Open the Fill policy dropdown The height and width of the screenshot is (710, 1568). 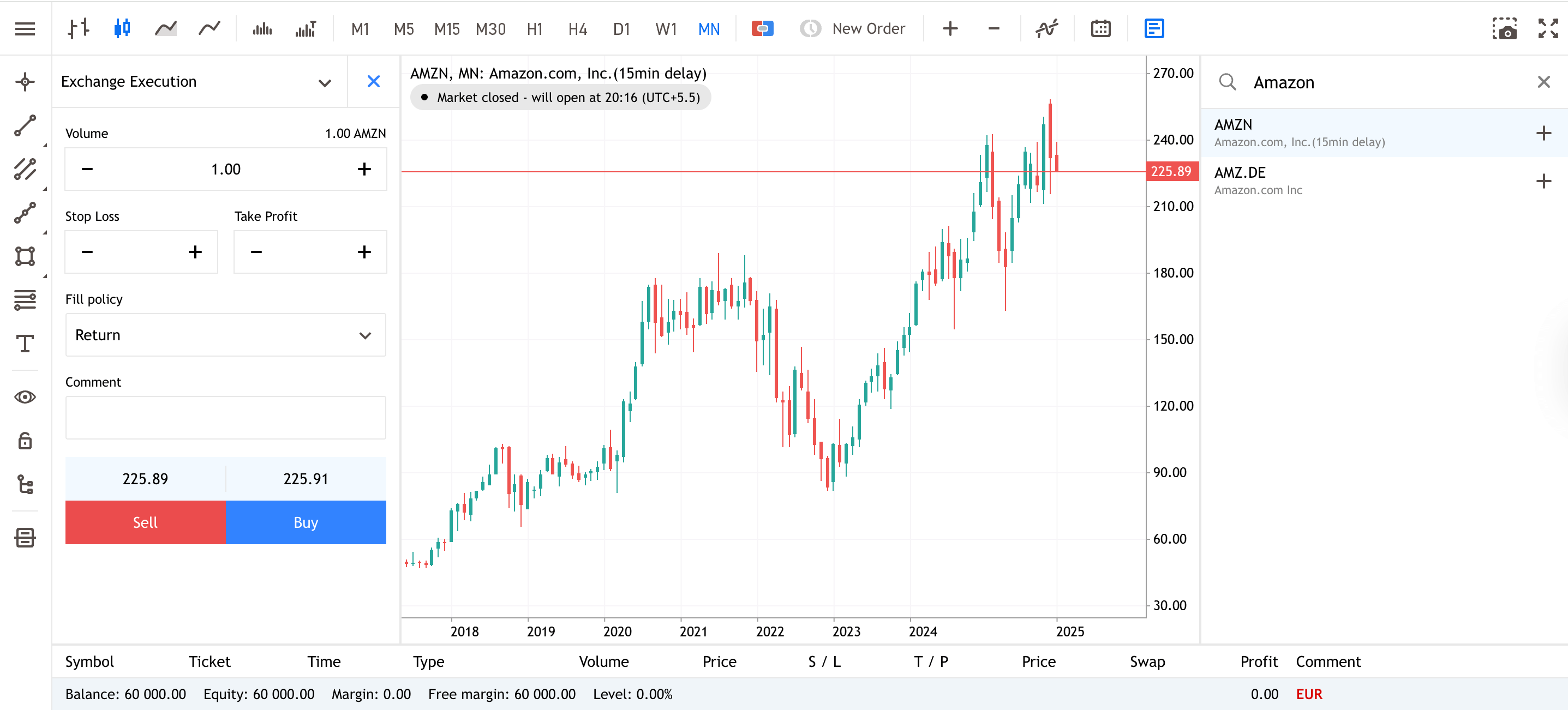pyautogui.click(x=225, y=335)
